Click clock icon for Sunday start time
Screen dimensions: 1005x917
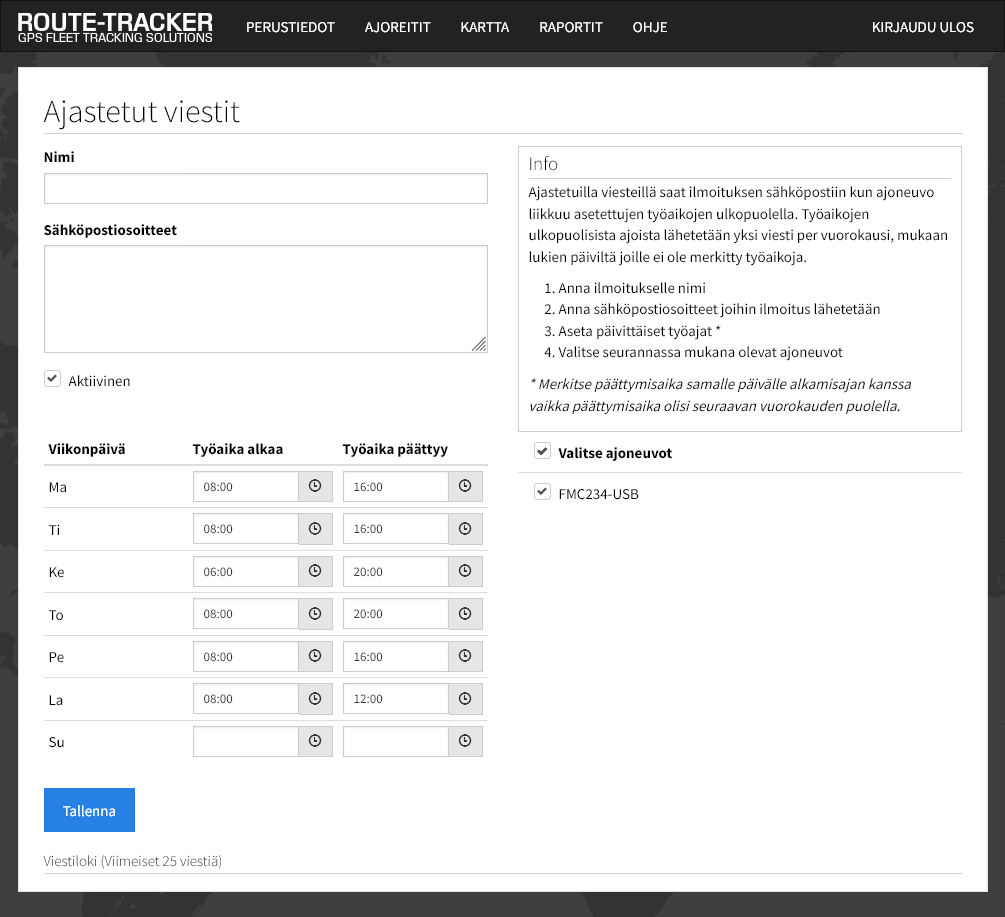pos(315,742)
